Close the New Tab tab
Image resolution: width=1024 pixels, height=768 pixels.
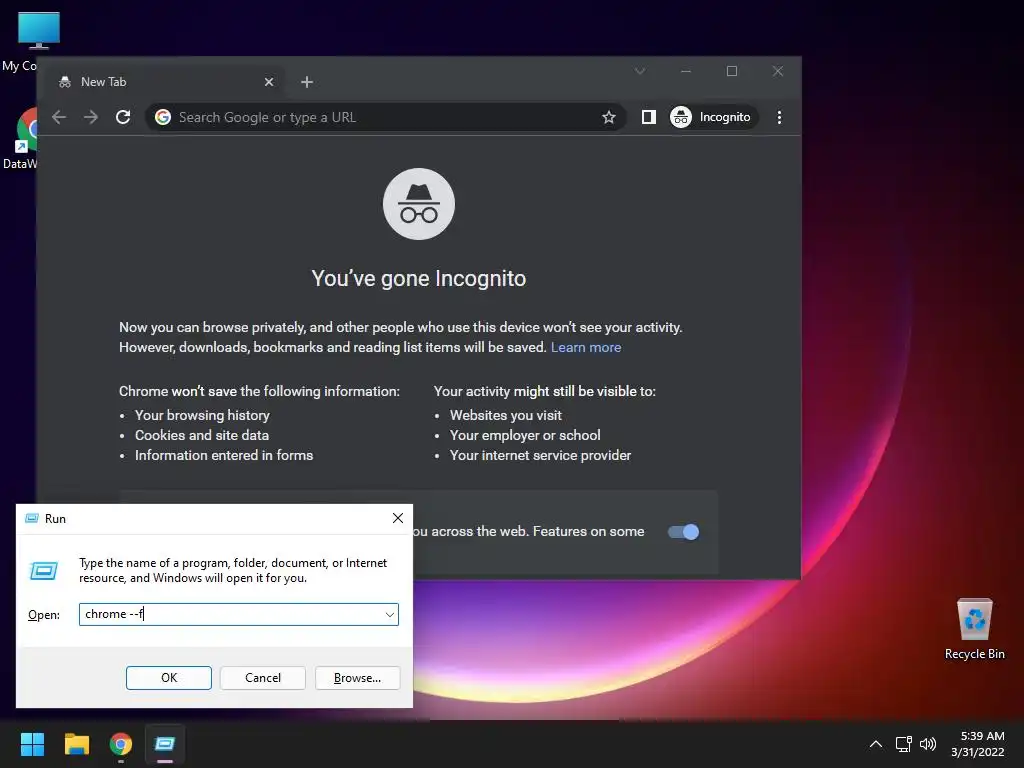[269, 82]
